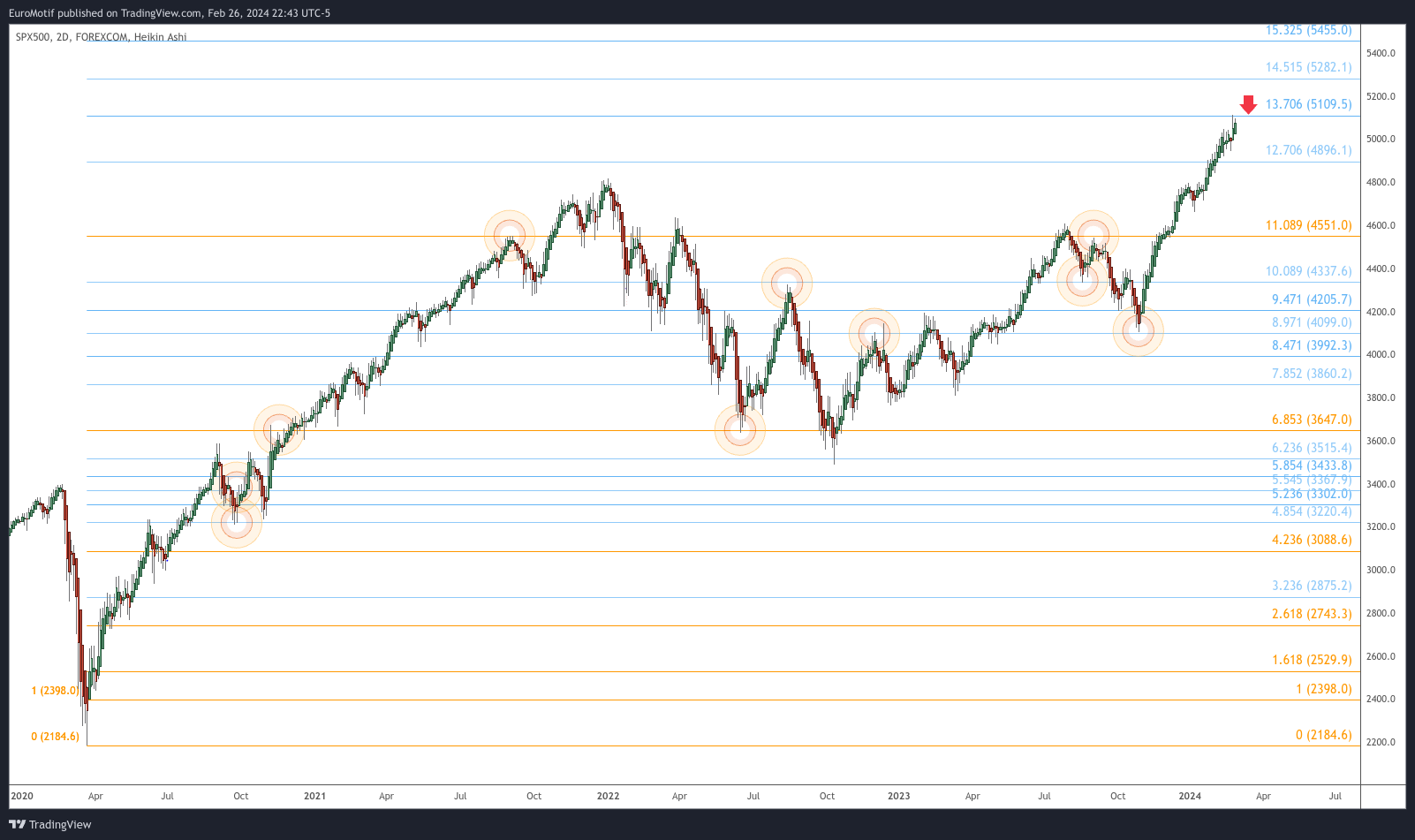Click the SPX500, 2D, FOREXCOM, Heikin Ashi title
The image size is (1415, 840).
[102, 37]
